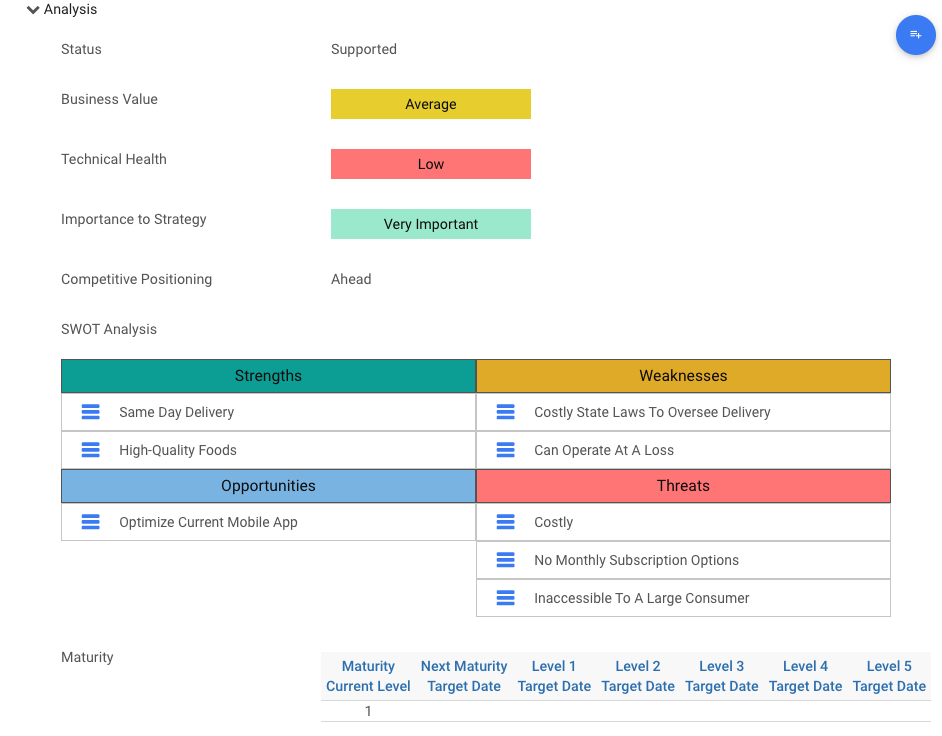Image resolution: width=942 pixels, height=736 pixels.
Task: Click drag handle beside Same Day Delivery
Action: click(91, 412)
